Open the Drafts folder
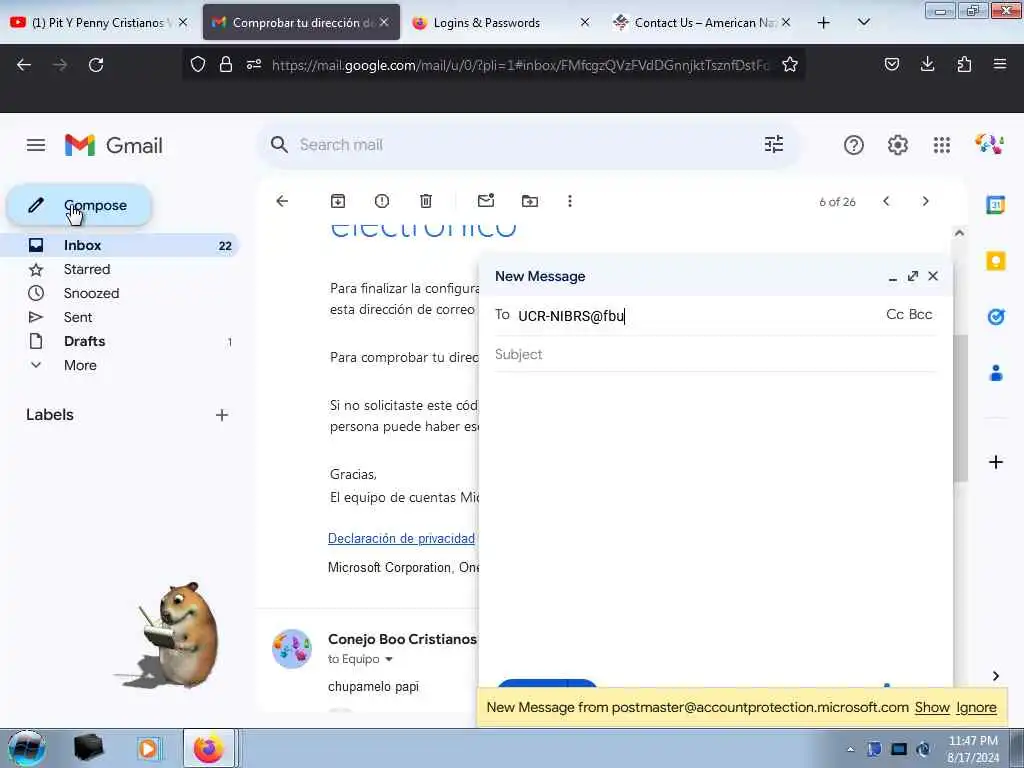 [x=84, y=342]
